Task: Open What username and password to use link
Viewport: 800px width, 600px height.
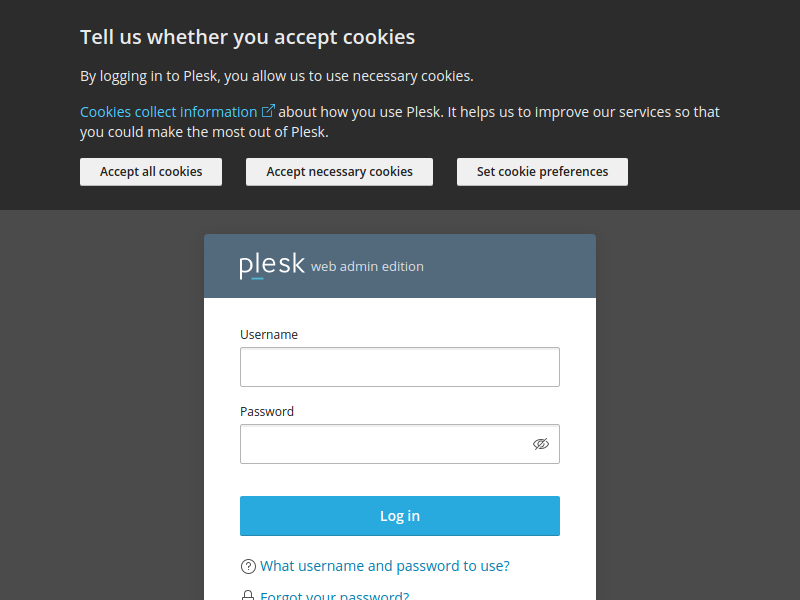Action: click(x=384, y=566)
